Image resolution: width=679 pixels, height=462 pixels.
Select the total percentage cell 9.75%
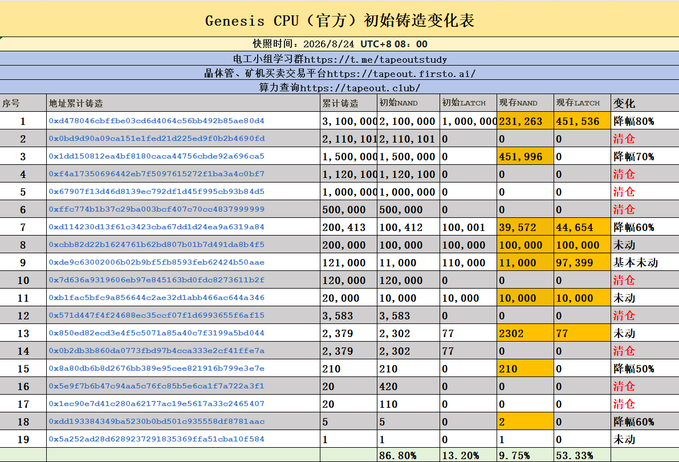(x=525, y=455)
